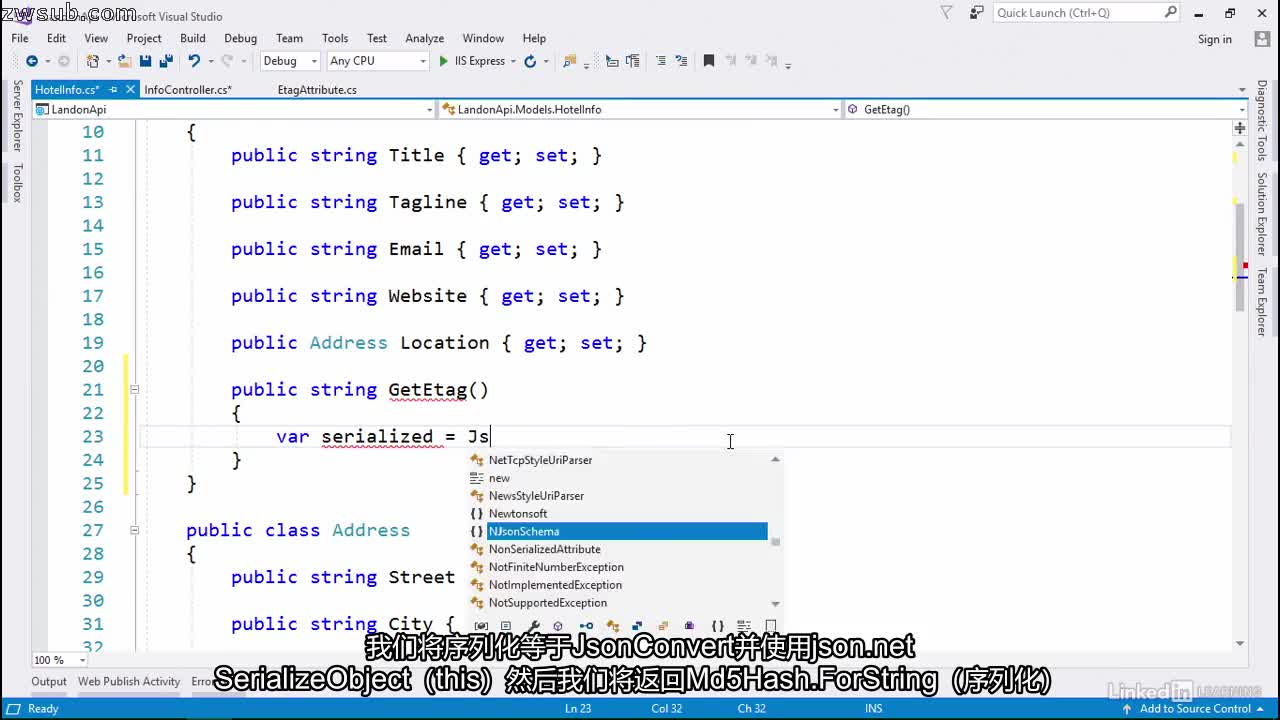This screenshot has height=720, width=1280.
Task: Navigate backward with the toolbar back arrow
Action: click(31, 61)
